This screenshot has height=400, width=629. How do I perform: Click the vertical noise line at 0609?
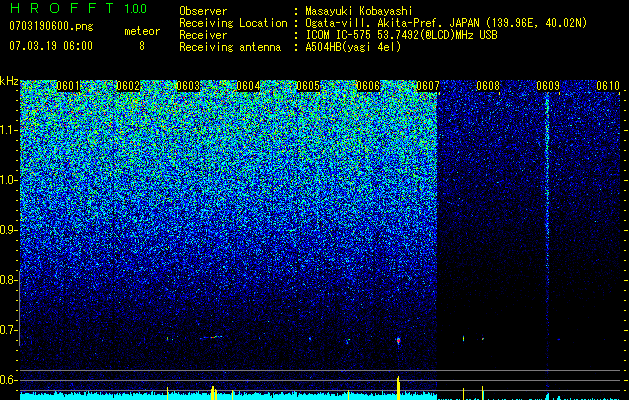click(547, 241)
